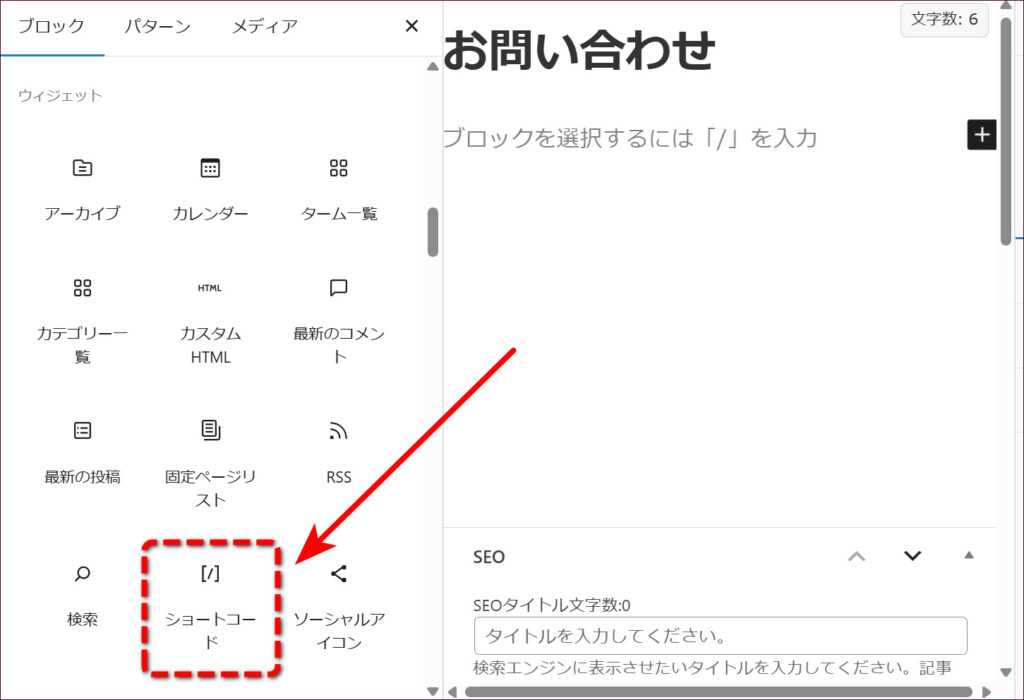Add the Term List (ターム一覧) block
This screenshot has height=700, width=1024.
click(339, 188)
